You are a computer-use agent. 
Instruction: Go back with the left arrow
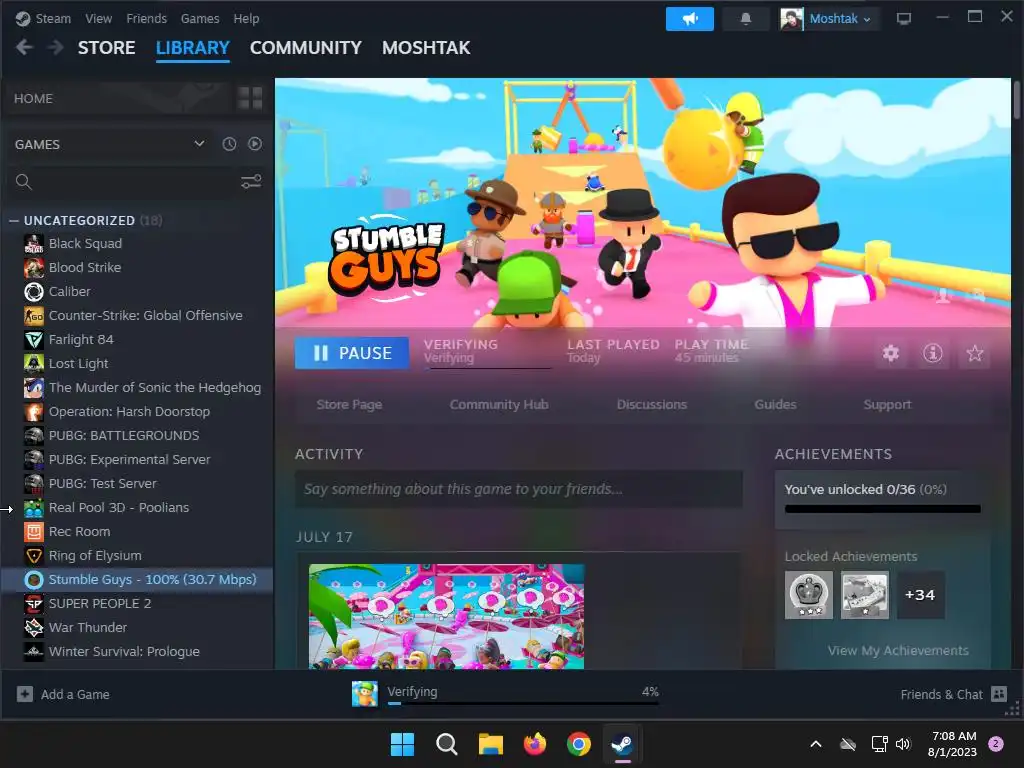(24, 48)
